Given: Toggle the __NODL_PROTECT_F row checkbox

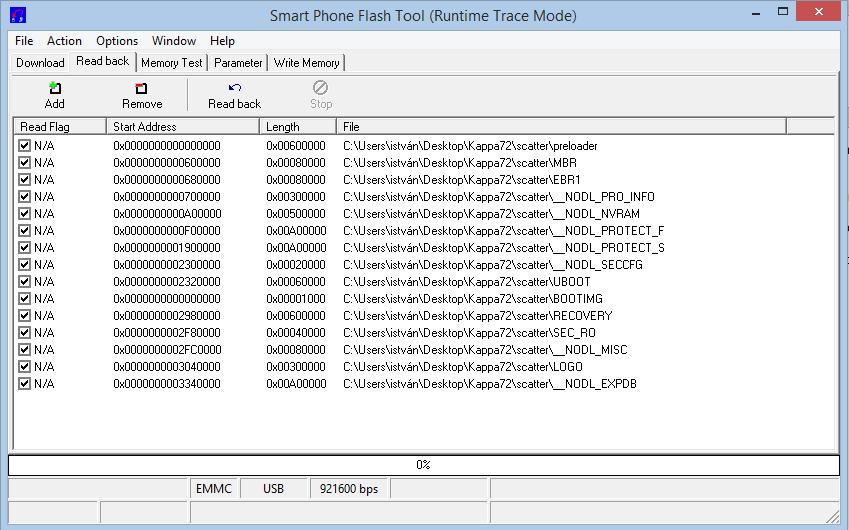Looking at the screenshot, I should click(24, 231).
